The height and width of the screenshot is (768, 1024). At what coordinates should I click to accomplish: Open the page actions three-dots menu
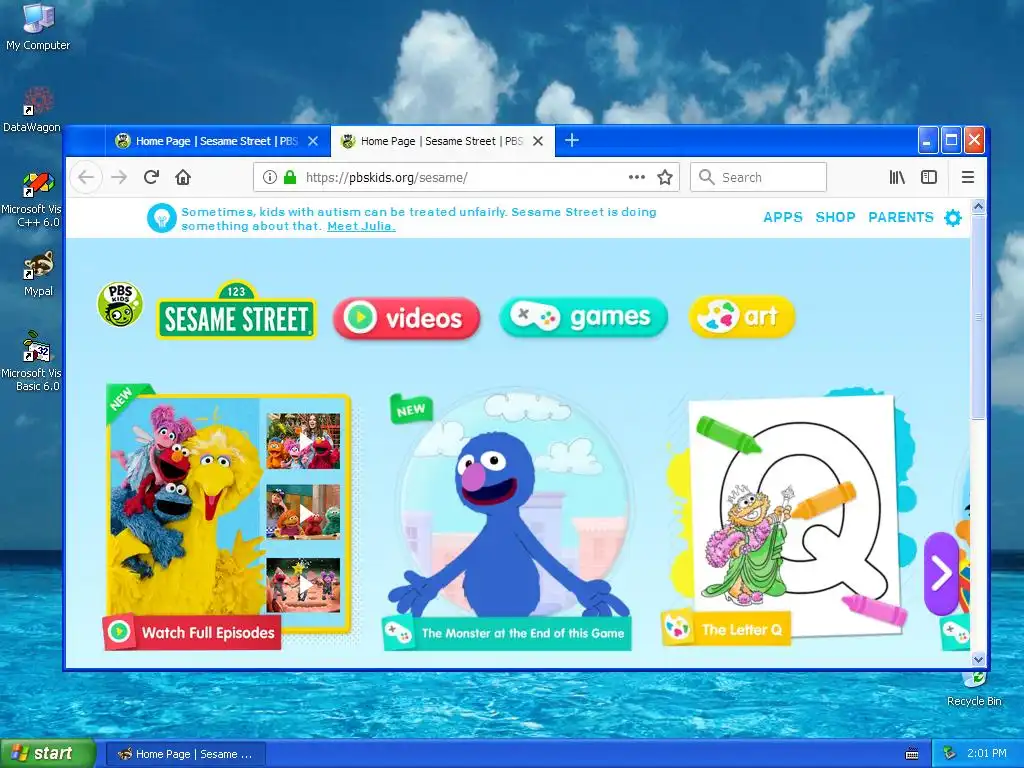[x=637, y=177]
